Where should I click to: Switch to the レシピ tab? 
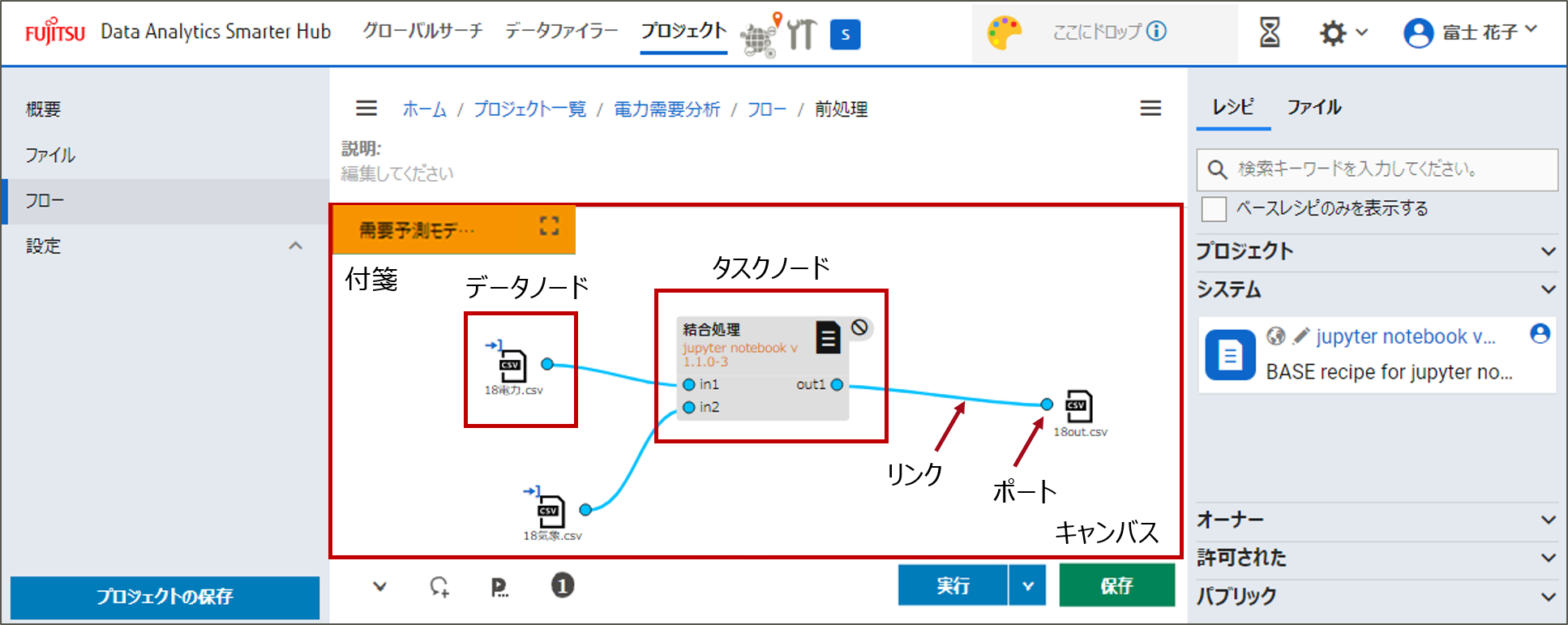[x=1233, y=107]
